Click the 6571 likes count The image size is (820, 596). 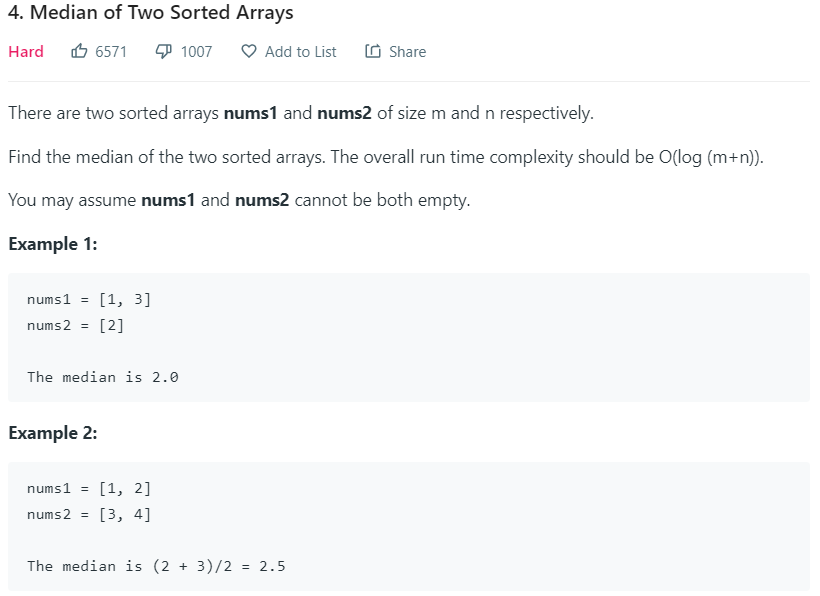coord(111,51)
